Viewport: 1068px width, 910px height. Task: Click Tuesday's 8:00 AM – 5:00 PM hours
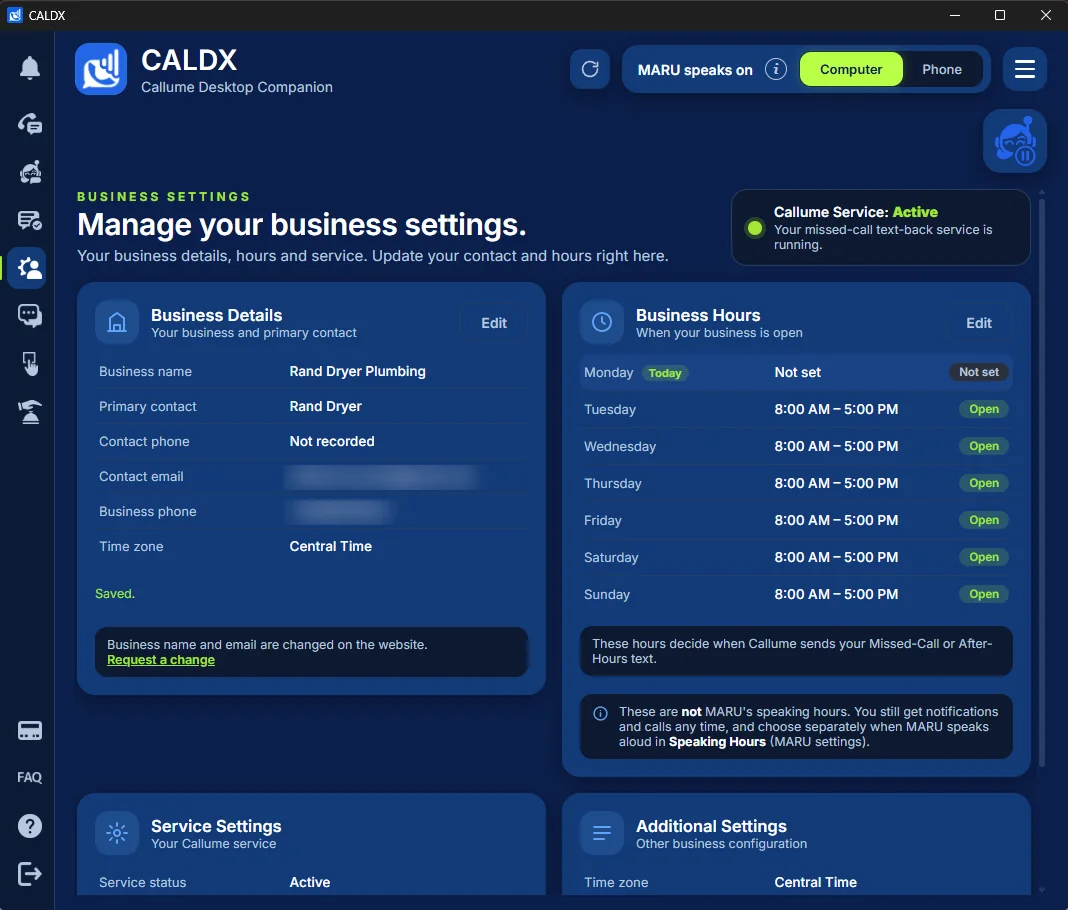836,409
